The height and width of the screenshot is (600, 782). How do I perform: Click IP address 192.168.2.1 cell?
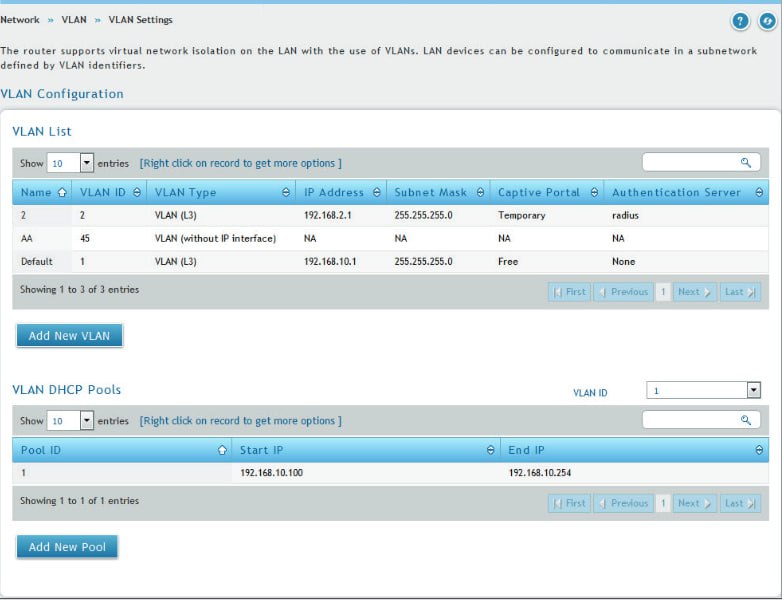[328, 215]
